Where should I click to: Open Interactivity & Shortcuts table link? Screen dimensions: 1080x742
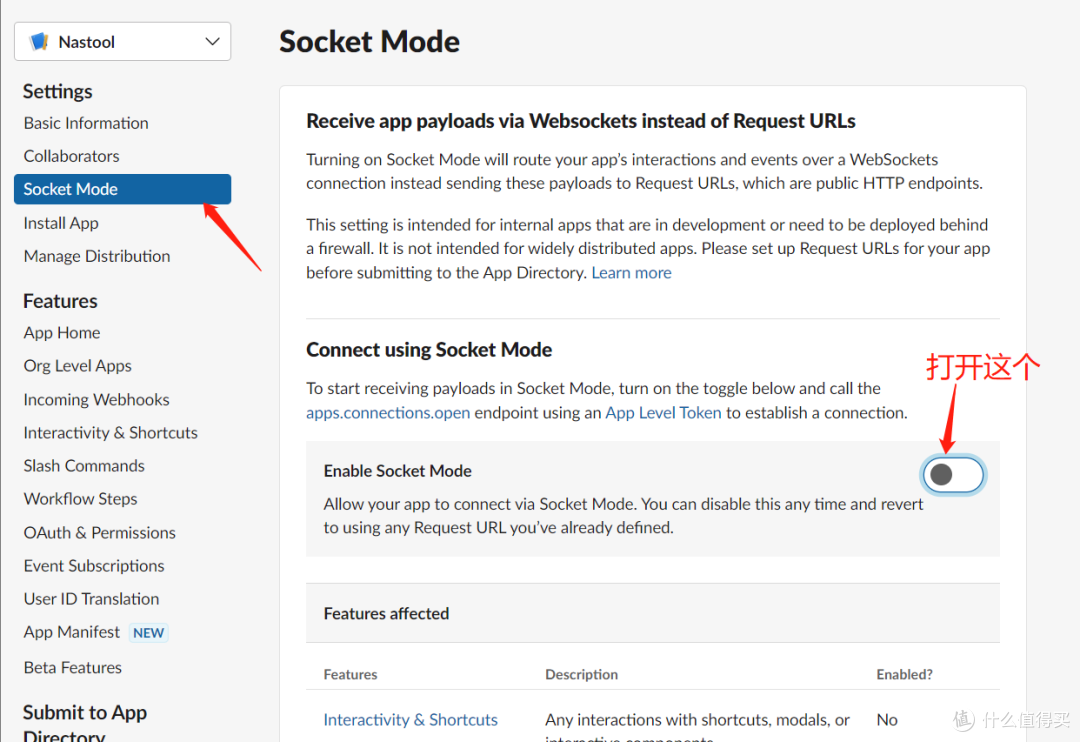pos(410,720)
